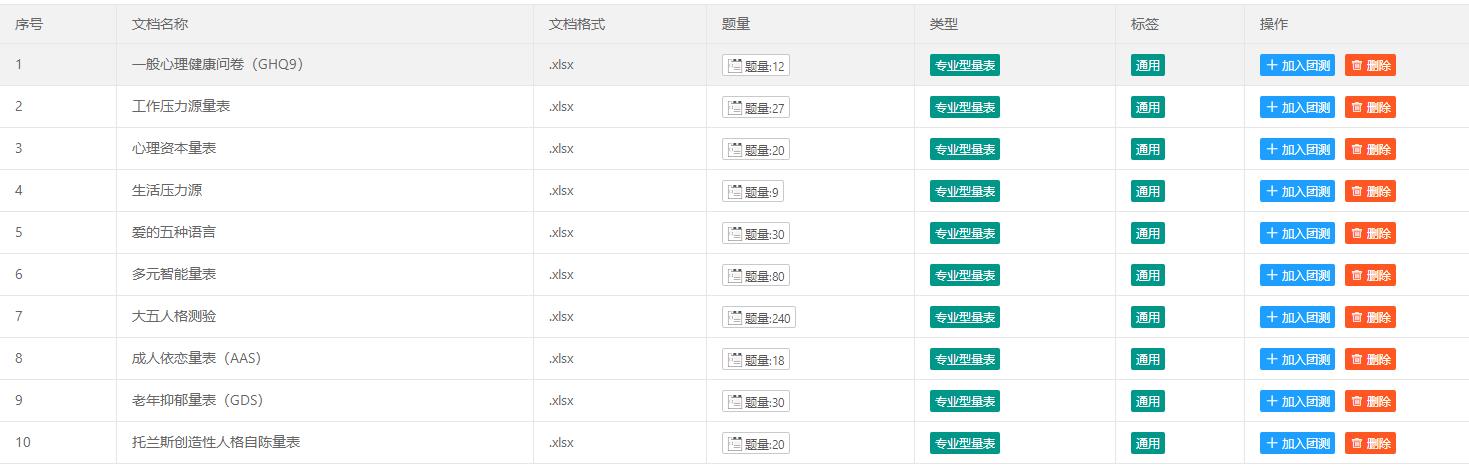Add 爱的五种语言 to group test
The image size is (1469, 465).
tap(1297, 234)
